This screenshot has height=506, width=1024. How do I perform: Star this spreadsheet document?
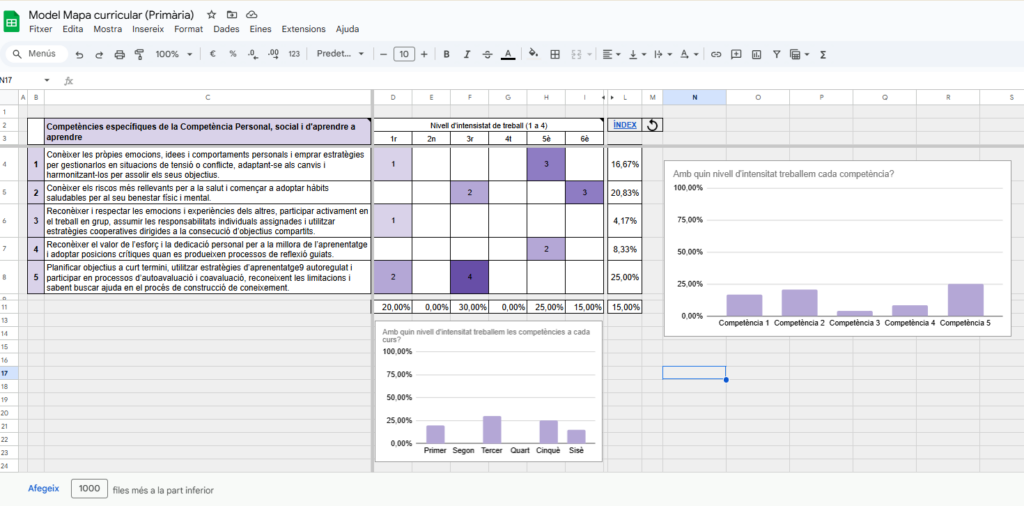(x=211, y=15)
